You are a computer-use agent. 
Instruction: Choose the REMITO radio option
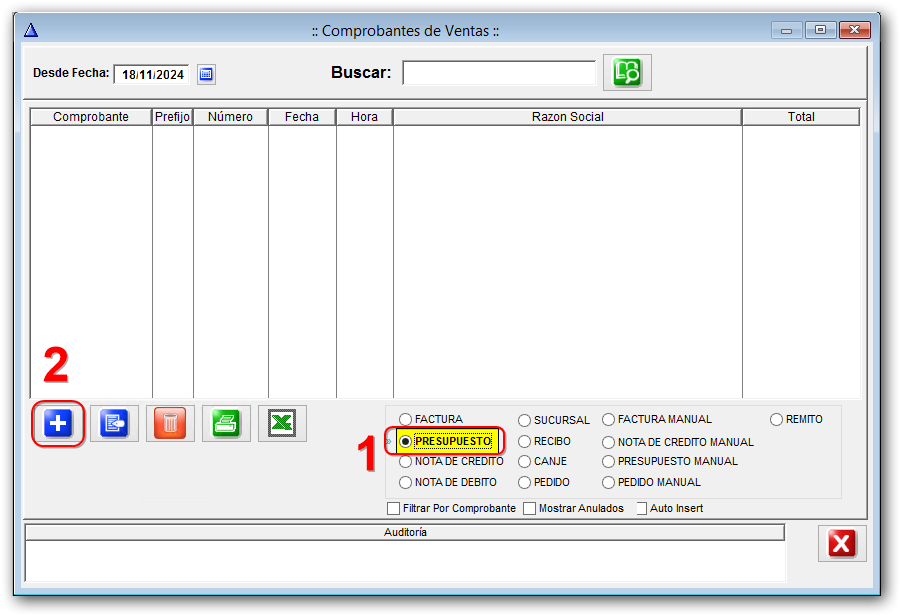pyautogui.click(x=777, y=420)
